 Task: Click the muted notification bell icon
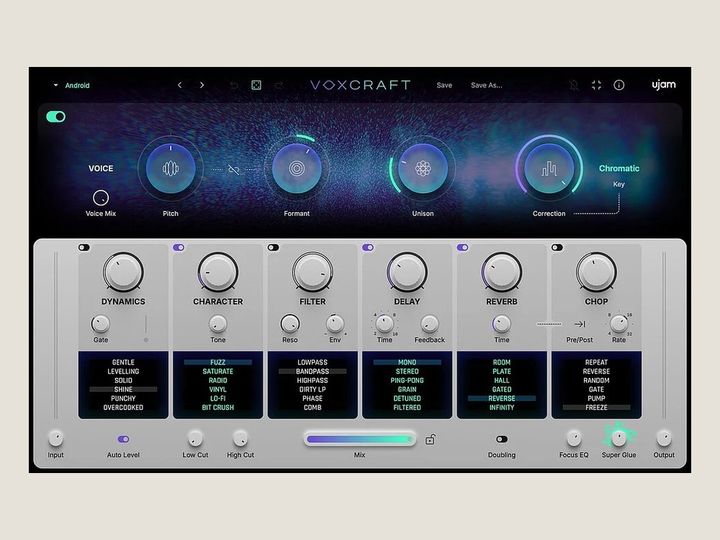coord(574,85)
